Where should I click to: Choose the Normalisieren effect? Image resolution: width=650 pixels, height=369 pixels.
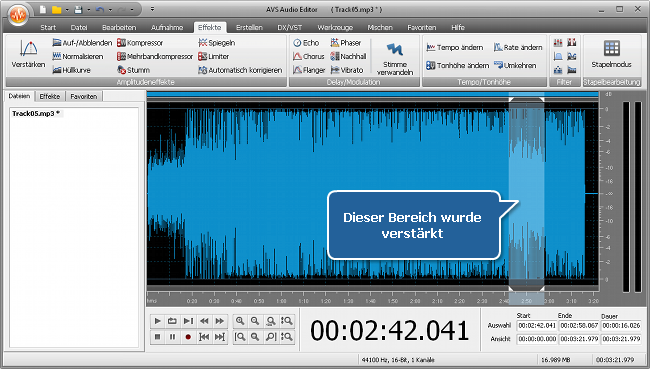pyautogui.click(x=78, y=56)
